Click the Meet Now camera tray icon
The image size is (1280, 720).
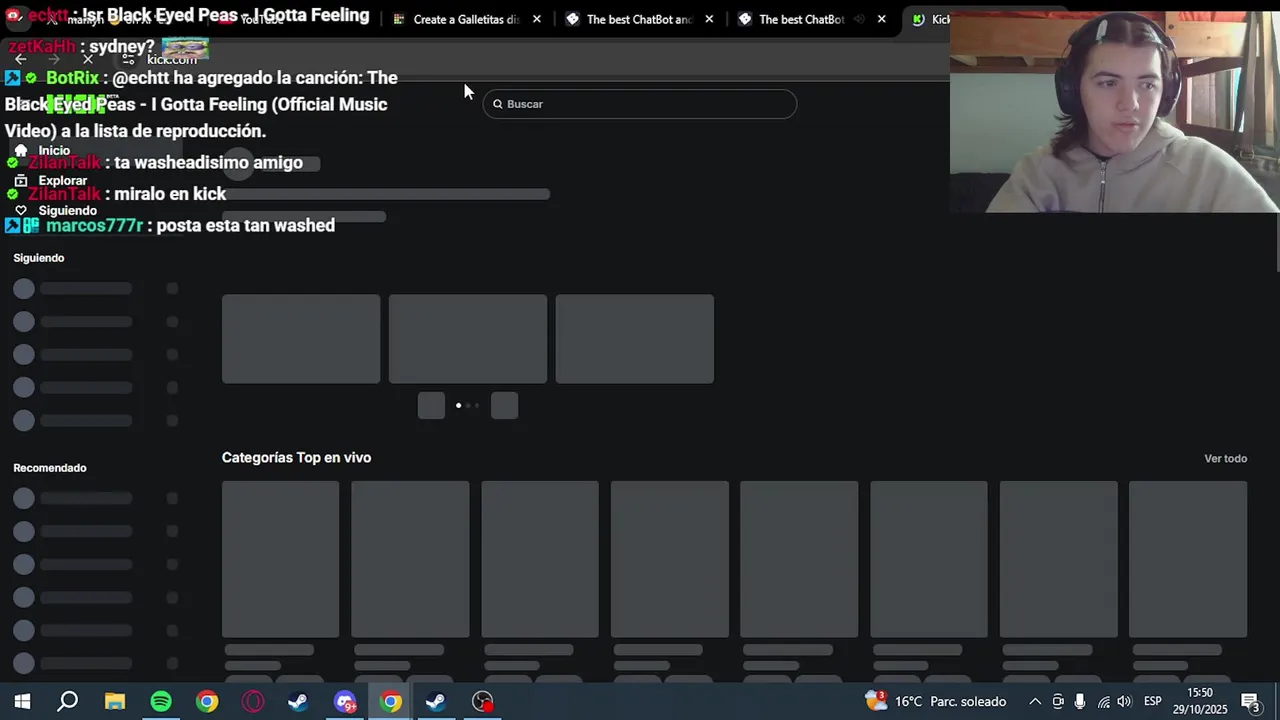[x=1058, y=701]
